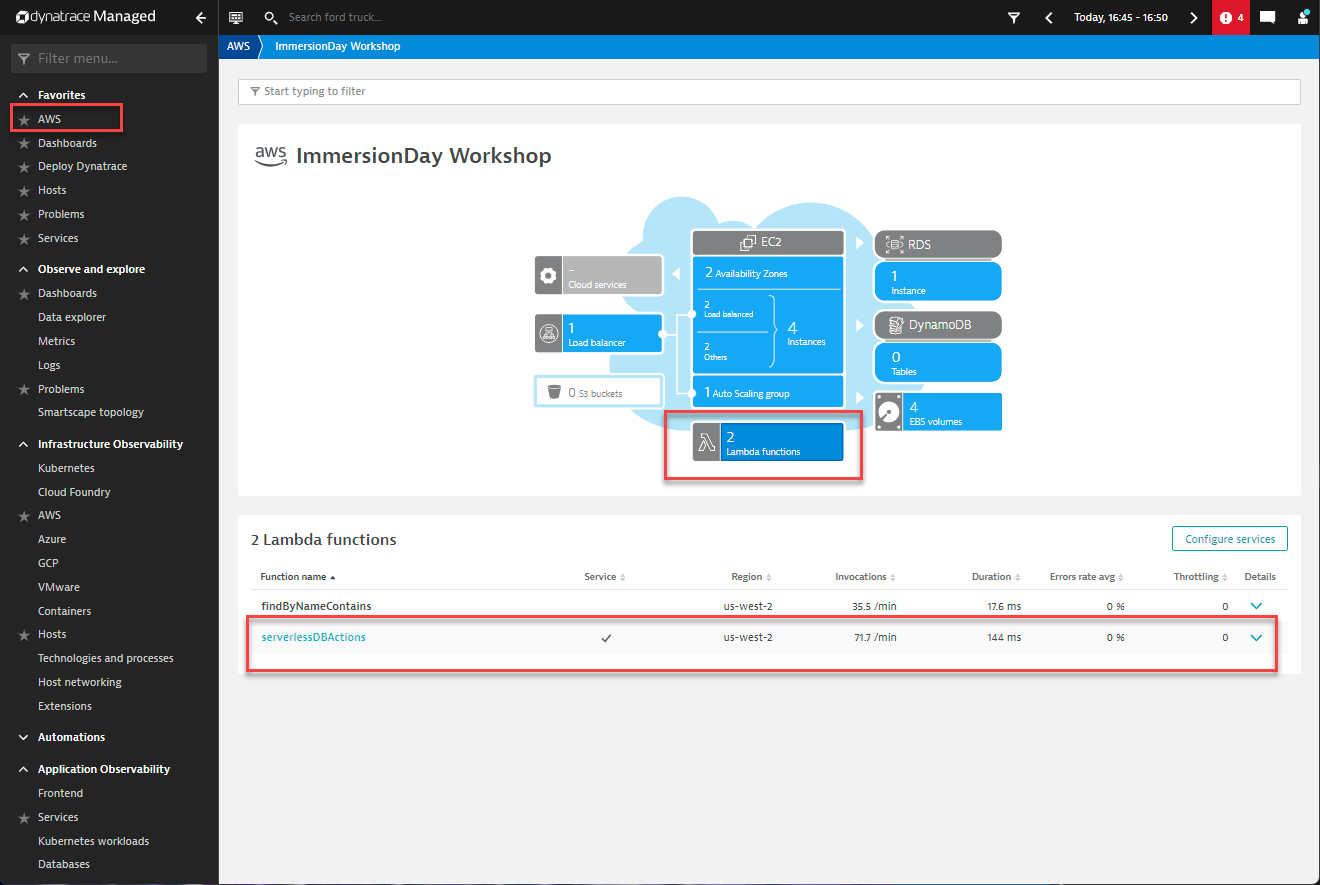Click the Configure services button
This screenshot has height=885, width=1320.
point(1229,539)
